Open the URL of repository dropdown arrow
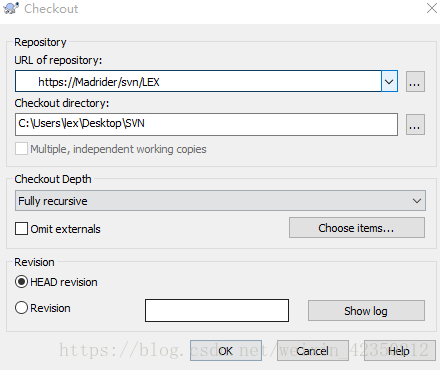The height and width of the screenshot is (370, 440). click(389, 81)
